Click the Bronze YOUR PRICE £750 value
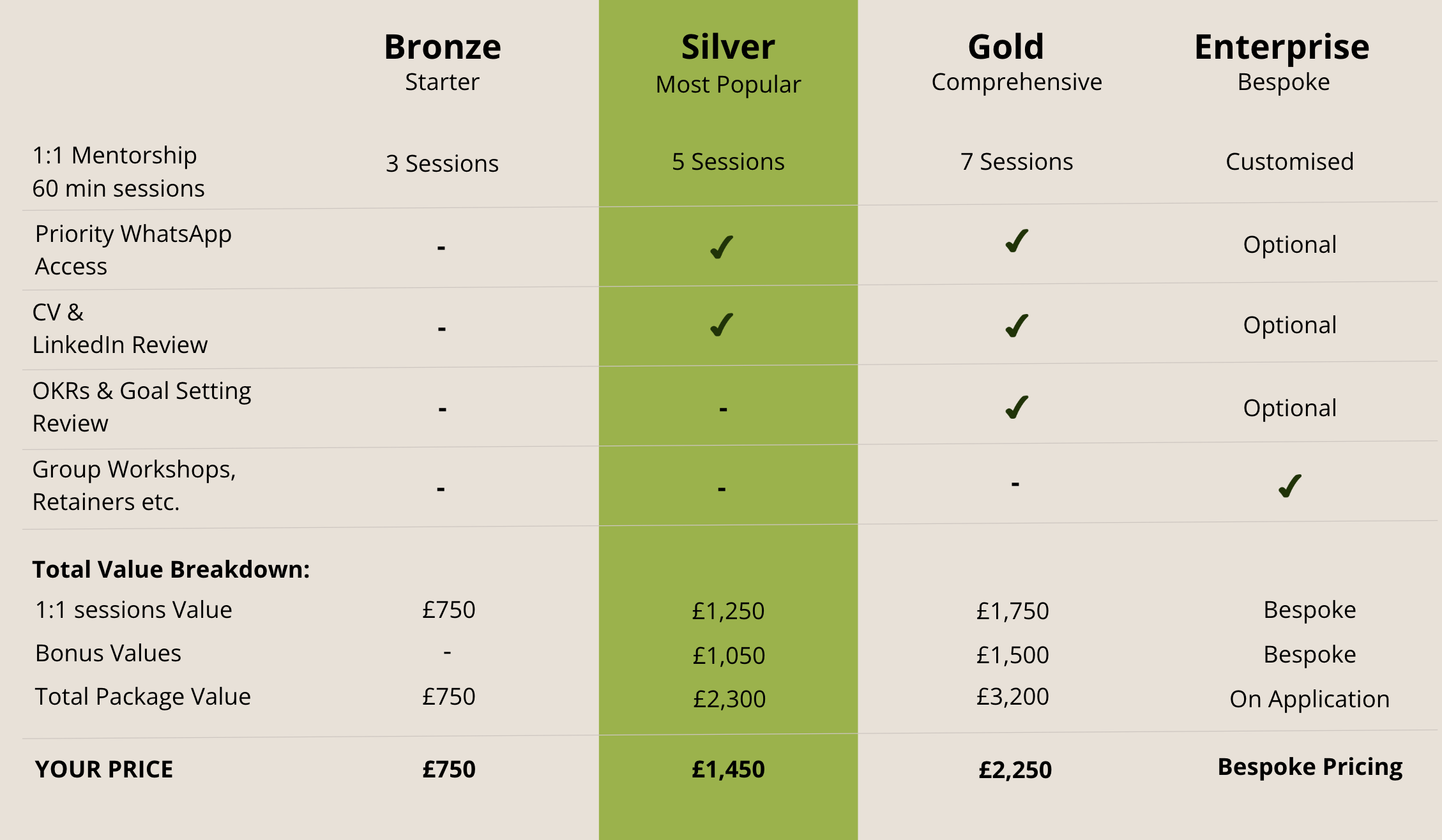This screenshot has width=1442, height=840. coord(449,769)
